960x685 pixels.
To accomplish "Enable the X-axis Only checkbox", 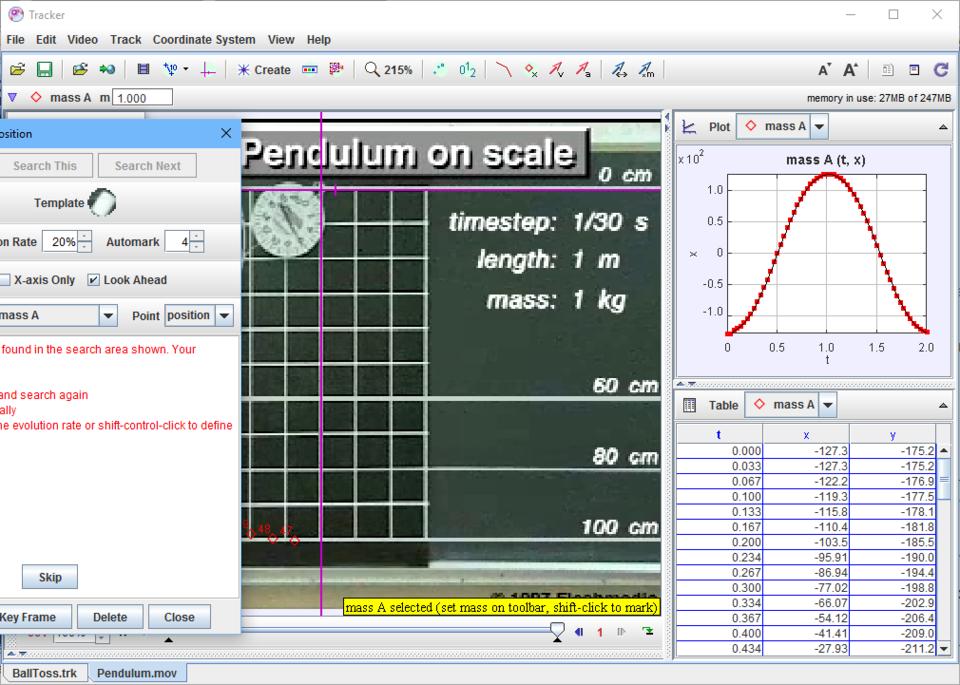I will pyautogui.click(x=6, y=280).
